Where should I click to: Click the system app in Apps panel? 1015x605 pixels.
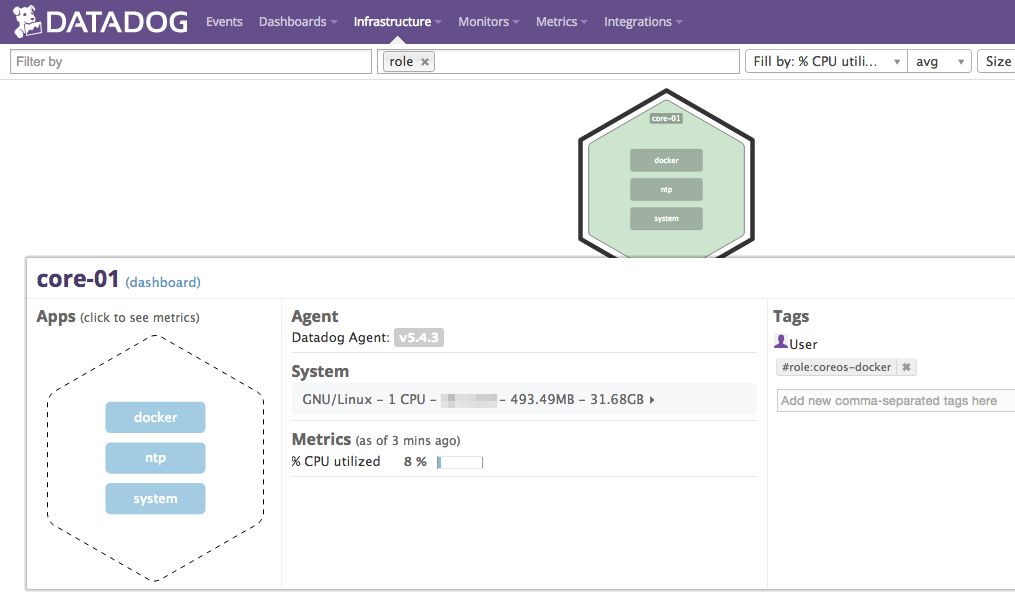155,499
